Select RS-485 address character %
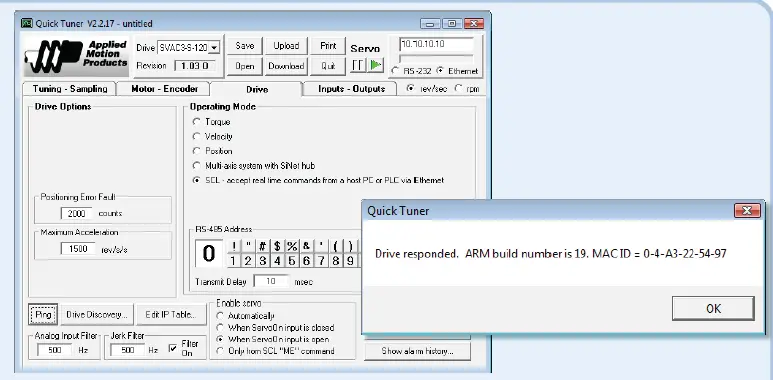Screen dimensions: 773x380 (292, 246)
